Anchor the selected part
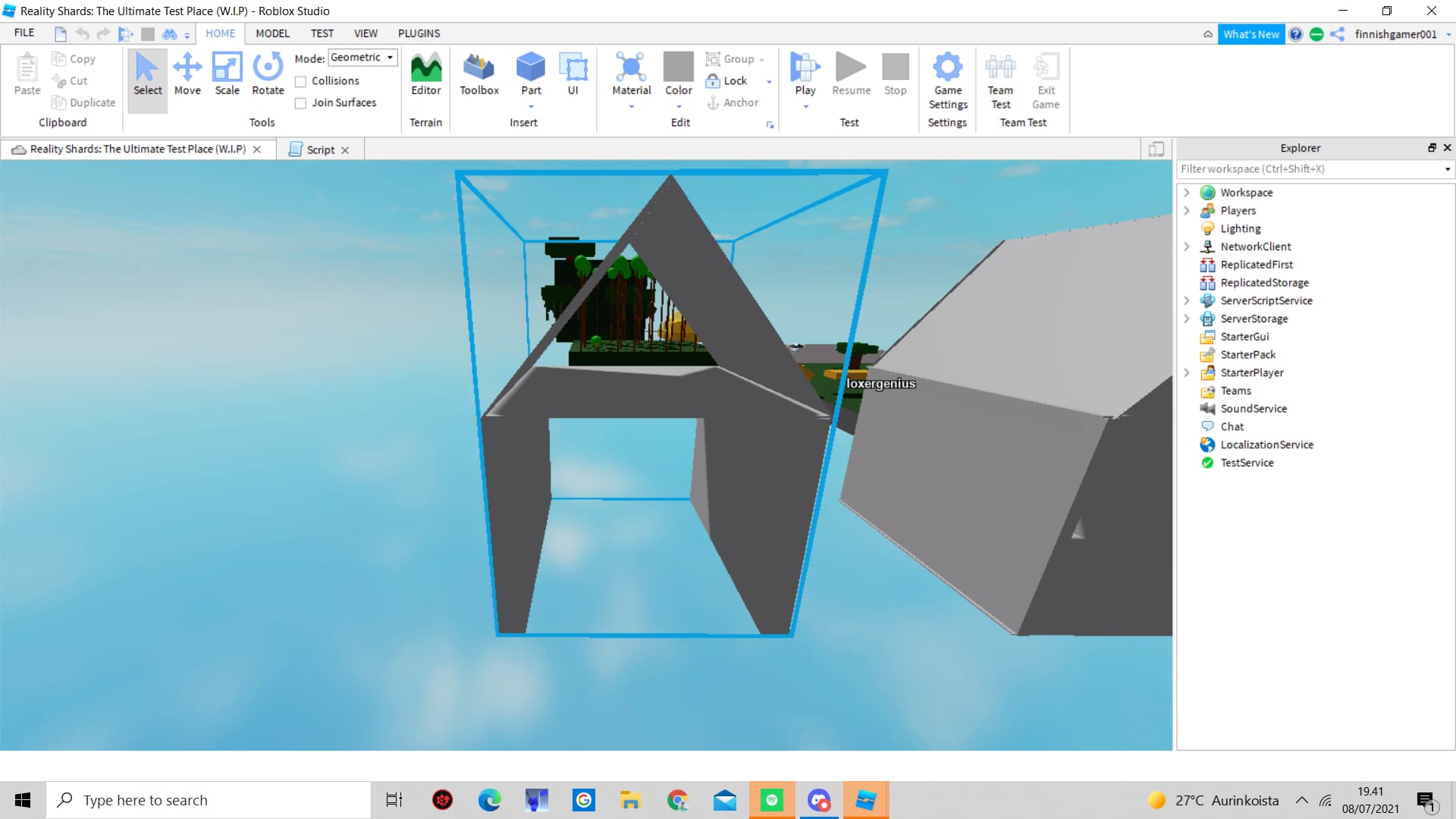 (733, 103)
